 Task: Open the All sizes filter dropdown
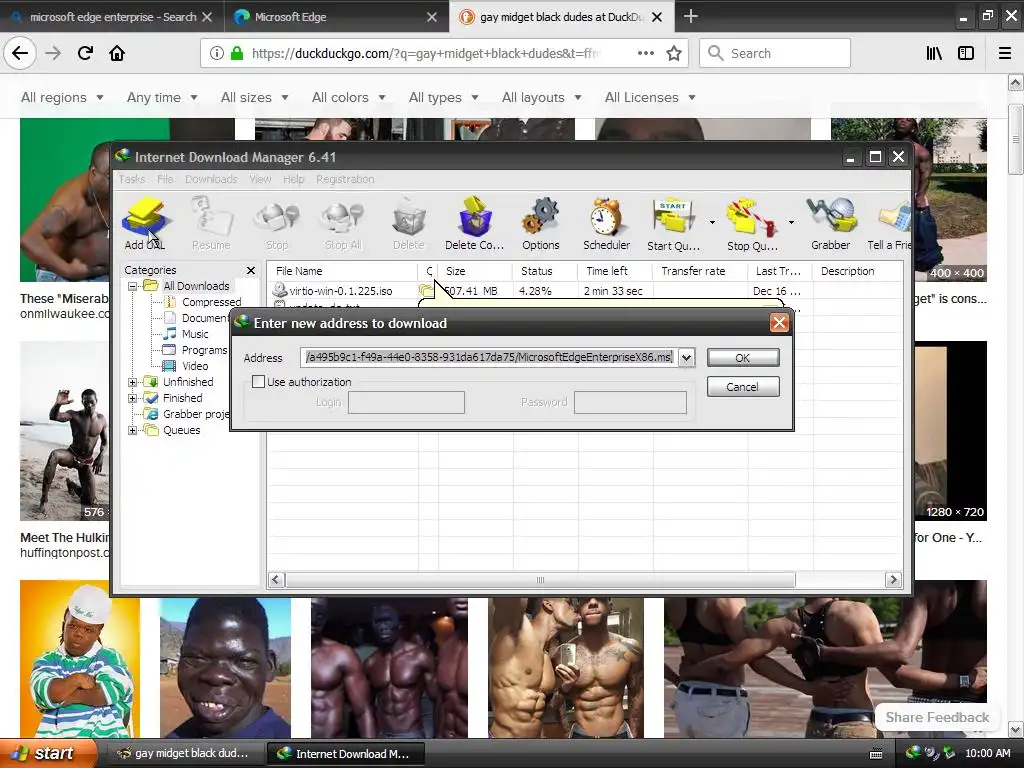coord(255,97)
